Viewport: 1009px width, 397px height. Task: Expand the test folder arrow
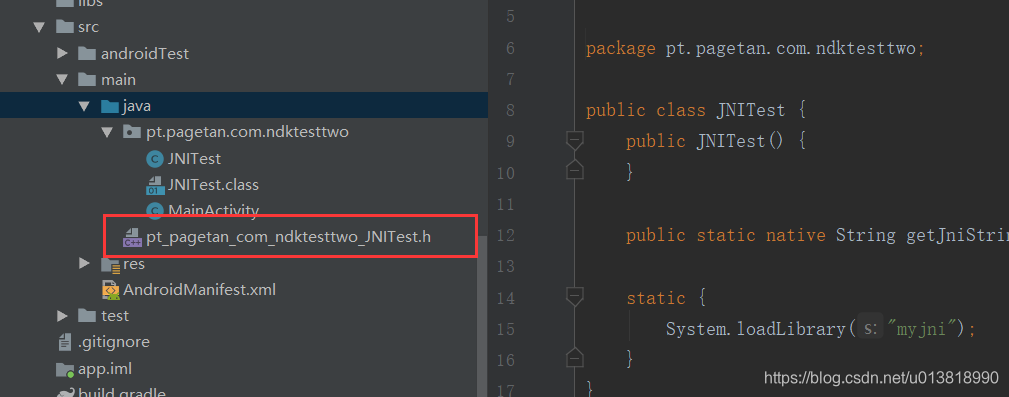pos(62,315)
